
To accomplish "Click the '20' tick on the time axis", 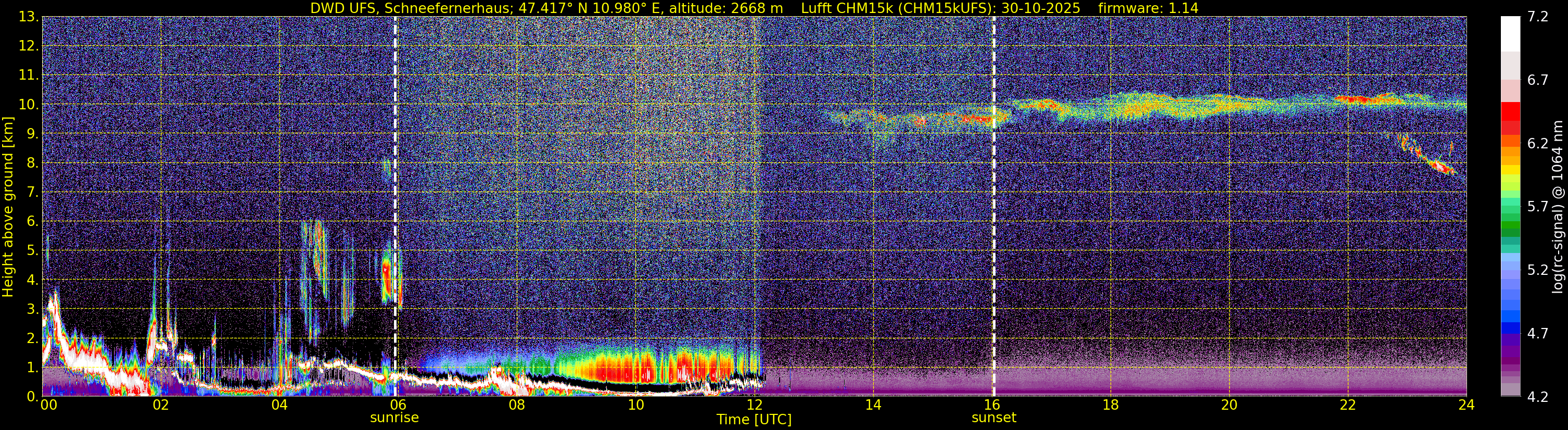I will (x=1229, y=405).
